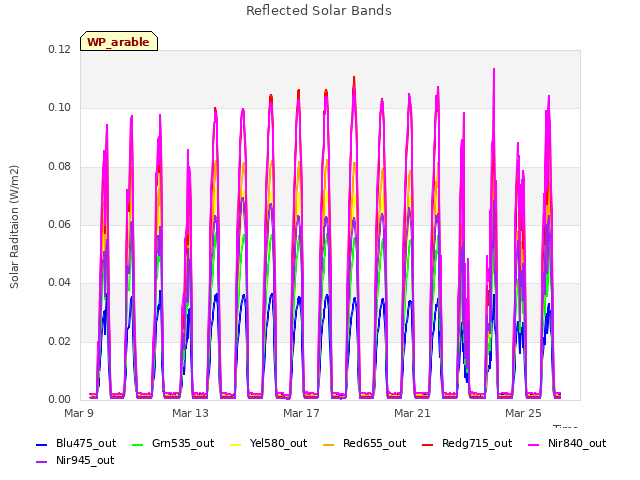Click the Mar 13 x-axis tick label
This screenshot has height=480, width=640.
coord(190,413)
